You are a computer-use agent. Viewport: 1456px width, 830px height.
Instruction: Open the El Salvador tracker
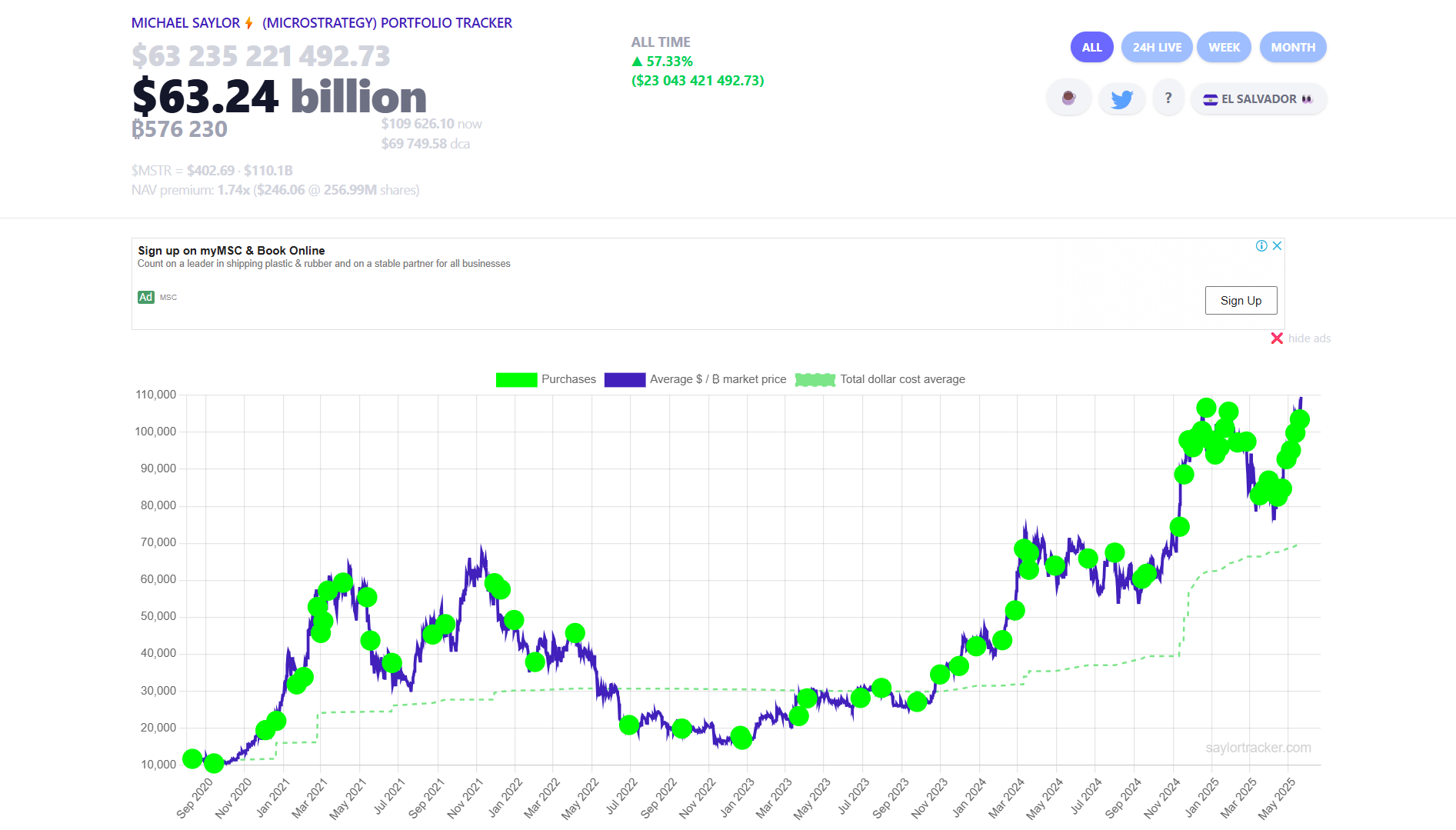(1258, 99)
